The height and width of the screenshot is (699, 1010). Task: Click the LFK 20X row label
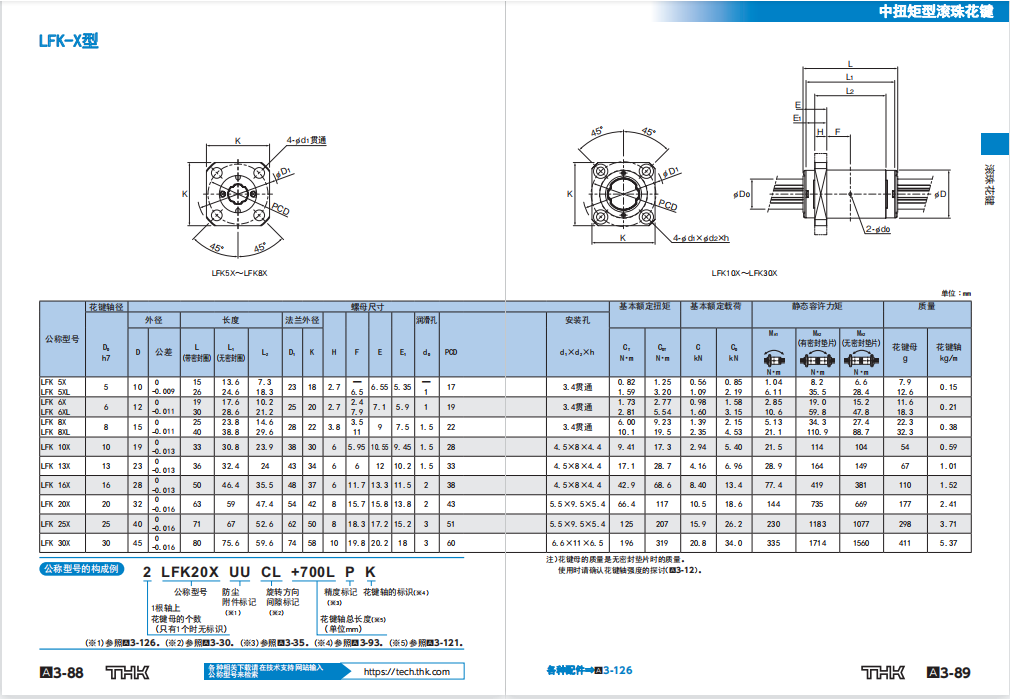55,504
